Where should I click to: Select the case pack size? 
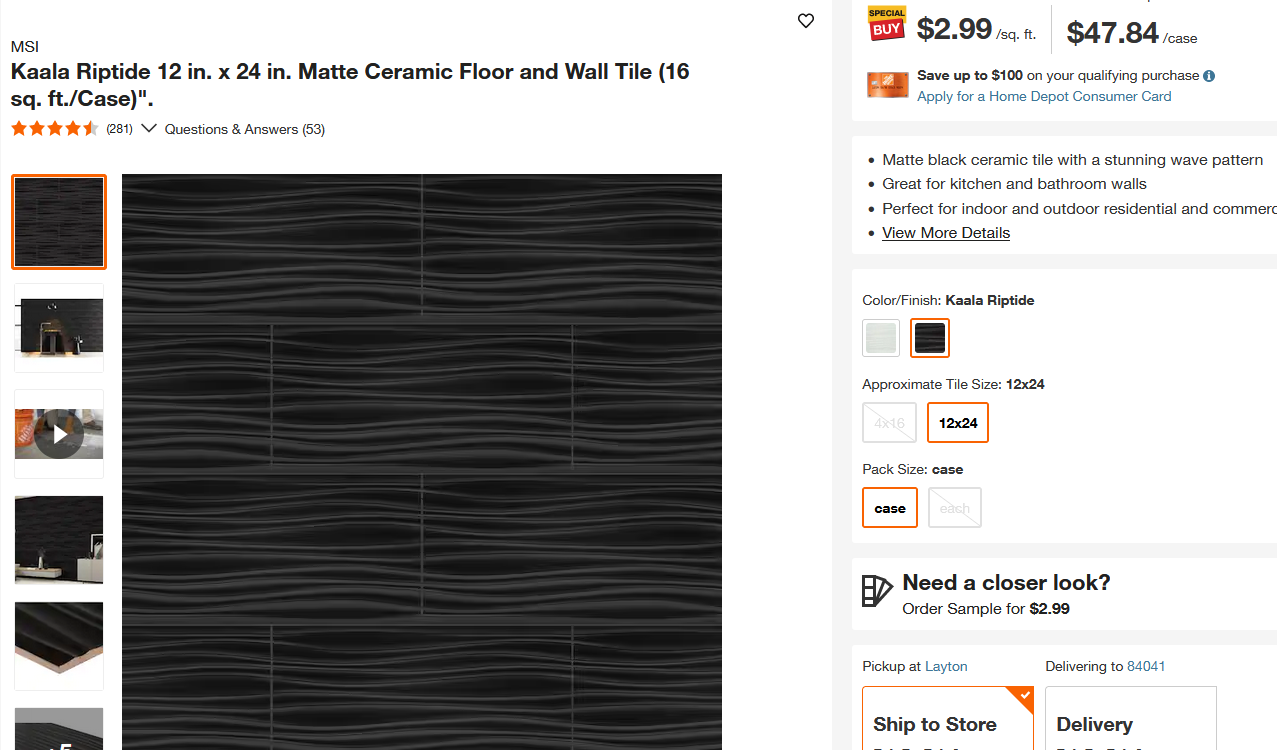pyautogui.click(x=889, y=507)
